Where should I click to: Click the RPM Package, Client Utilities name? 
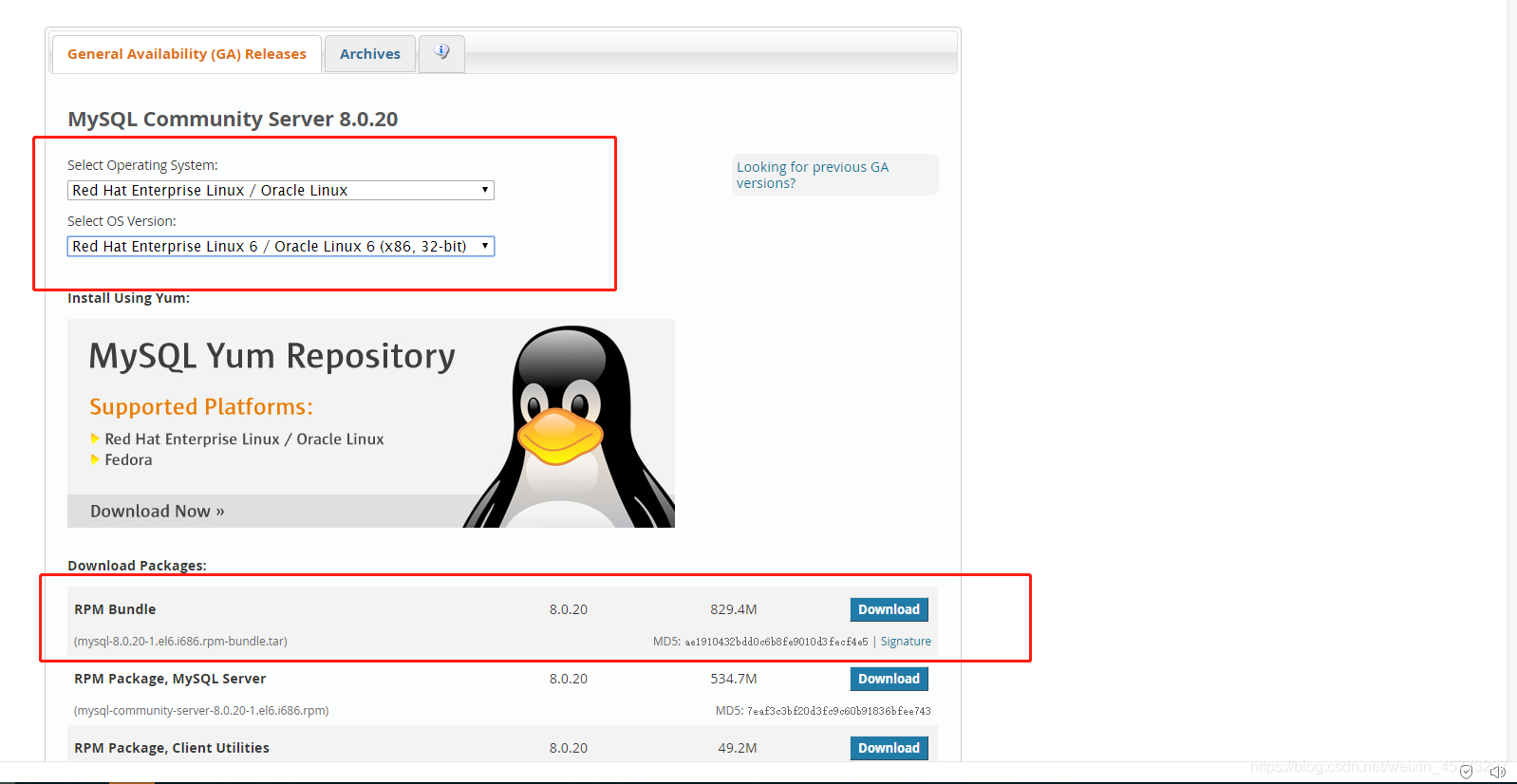pos(172,748)
